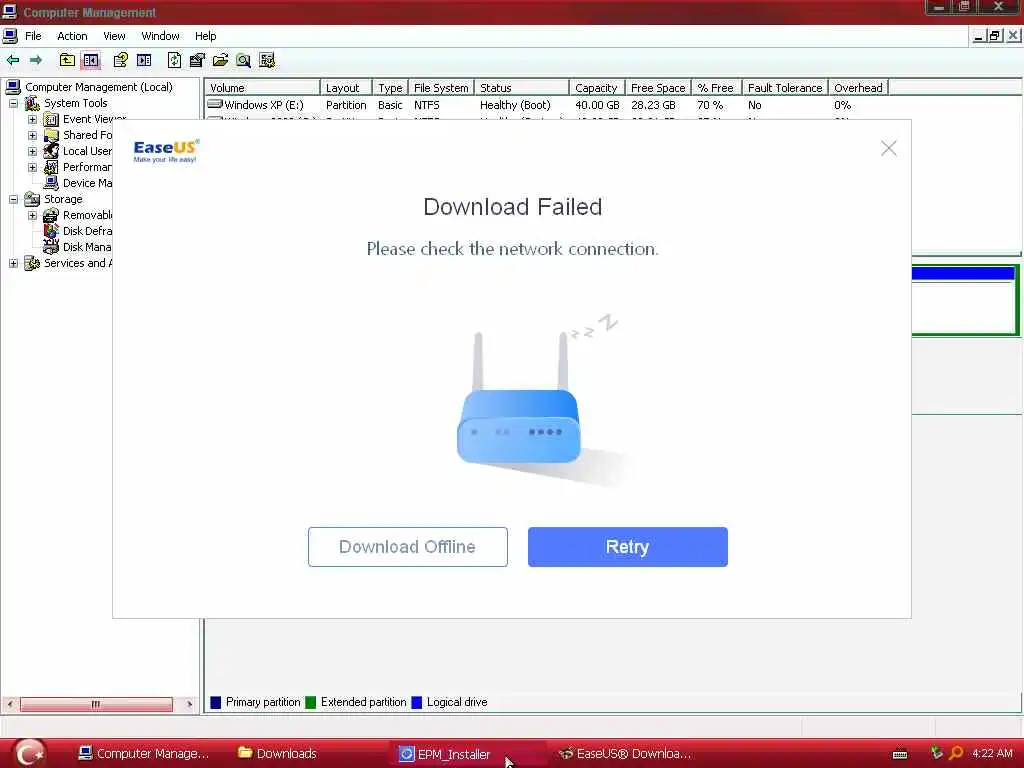This screenshot has height=768, width=1024.
Task: Select the Storage tree node
Action: (63, 199)
